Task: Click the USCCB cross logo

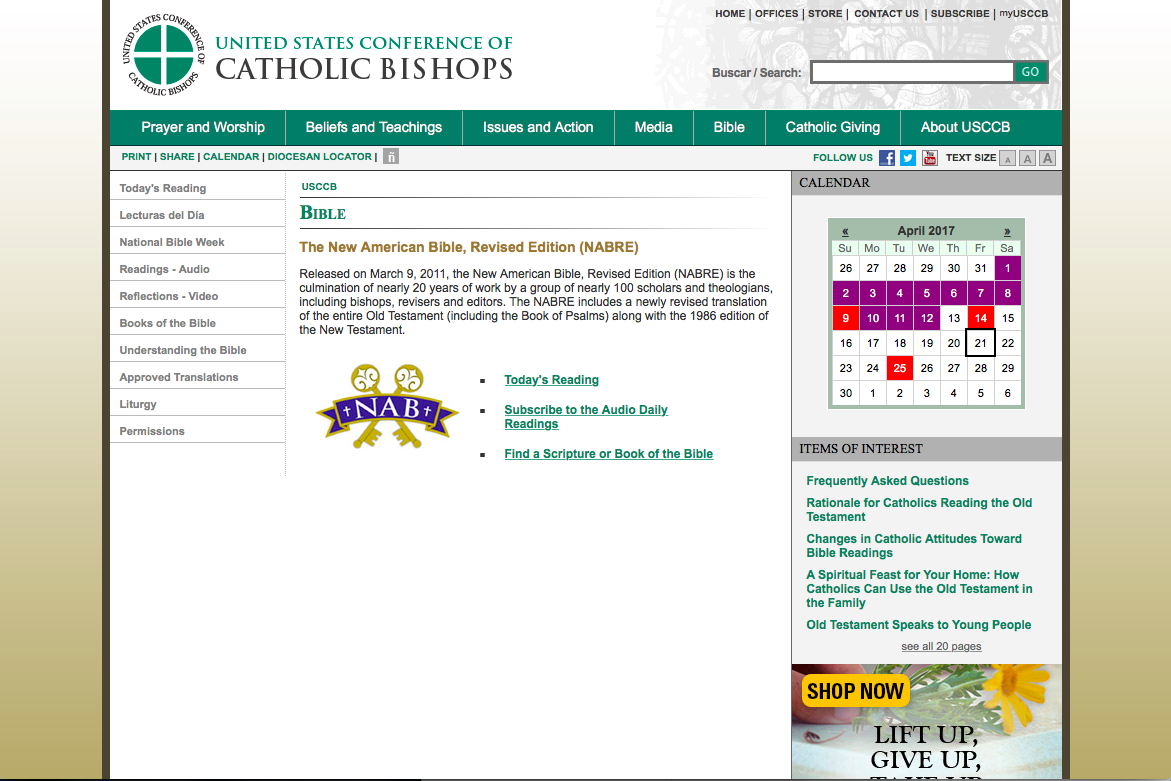Action: (164, 55)
